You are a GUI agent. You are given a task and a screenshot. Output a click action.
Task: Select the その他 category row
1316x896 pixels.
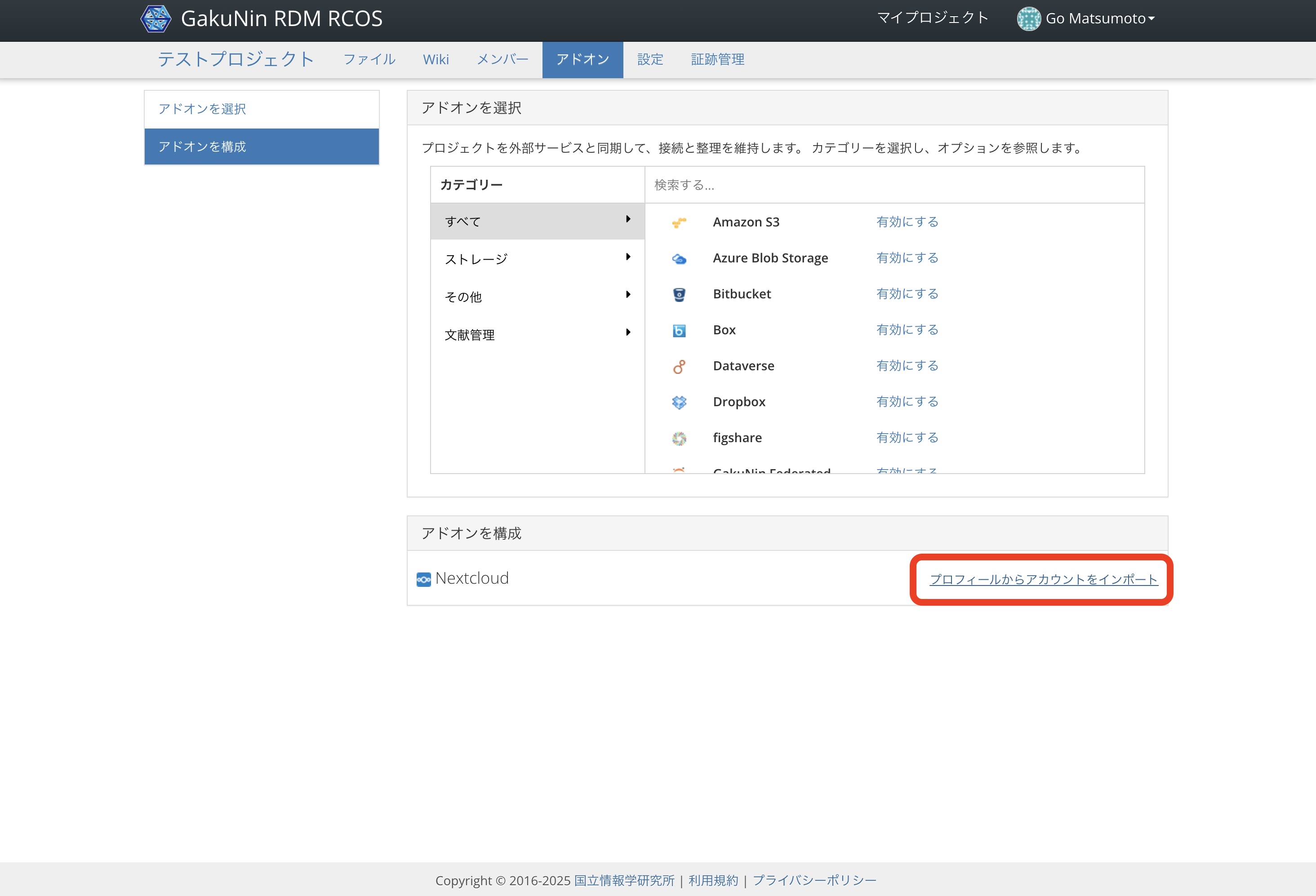click(x=538, y=297)
